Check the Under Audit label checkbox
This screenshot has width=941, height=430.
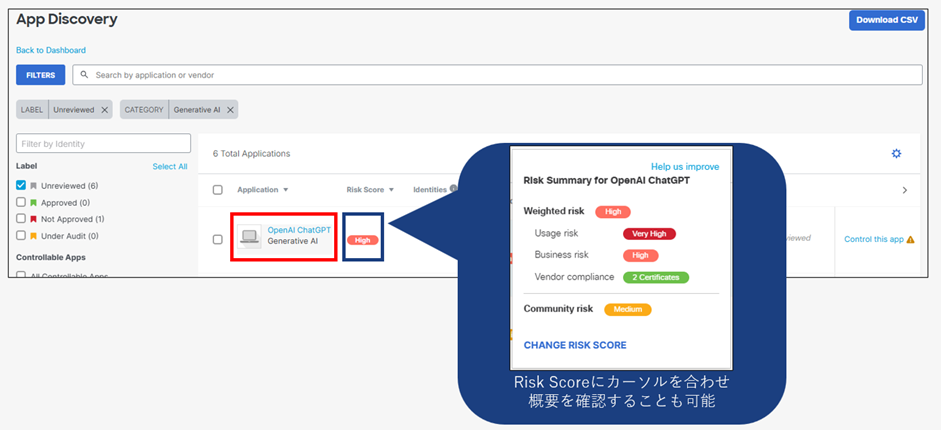coord(21,236)
